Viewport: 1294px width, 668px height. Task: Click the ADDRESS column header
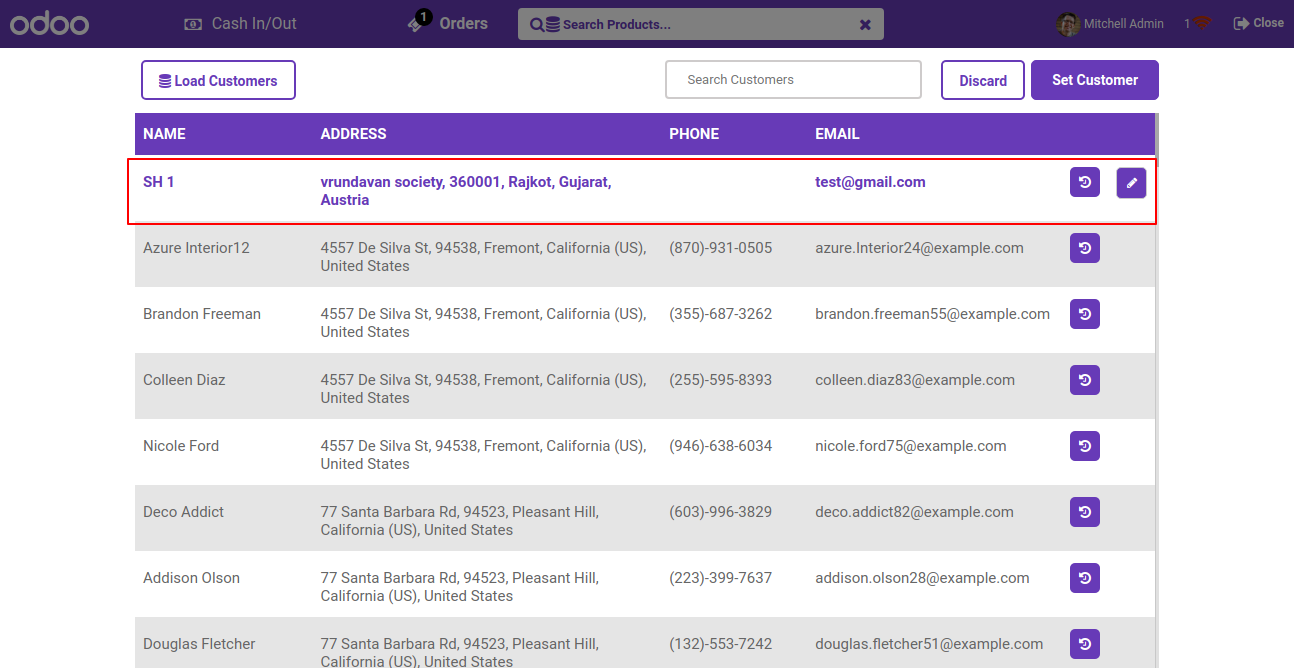(353, 134)
